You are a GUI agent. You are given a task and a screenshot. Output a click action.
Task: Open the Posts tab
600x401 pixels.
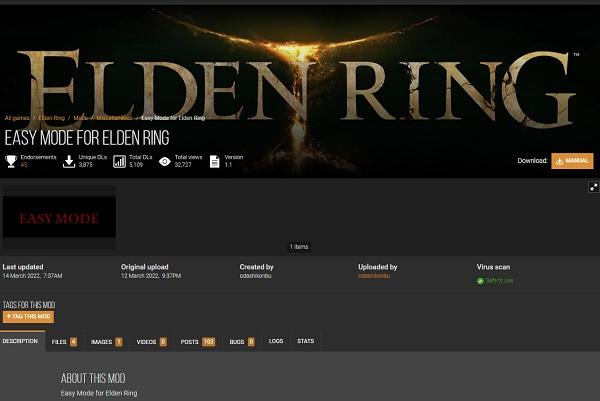tap(197, 341)
